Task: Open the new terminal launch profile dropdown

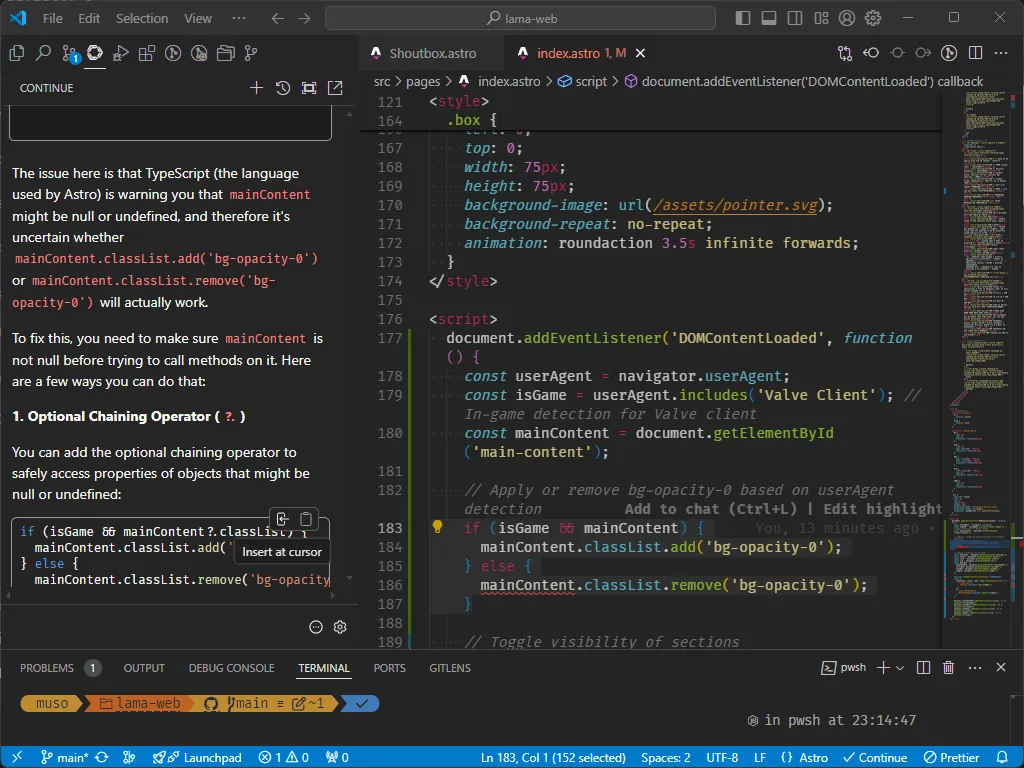Action: (900, 668)
